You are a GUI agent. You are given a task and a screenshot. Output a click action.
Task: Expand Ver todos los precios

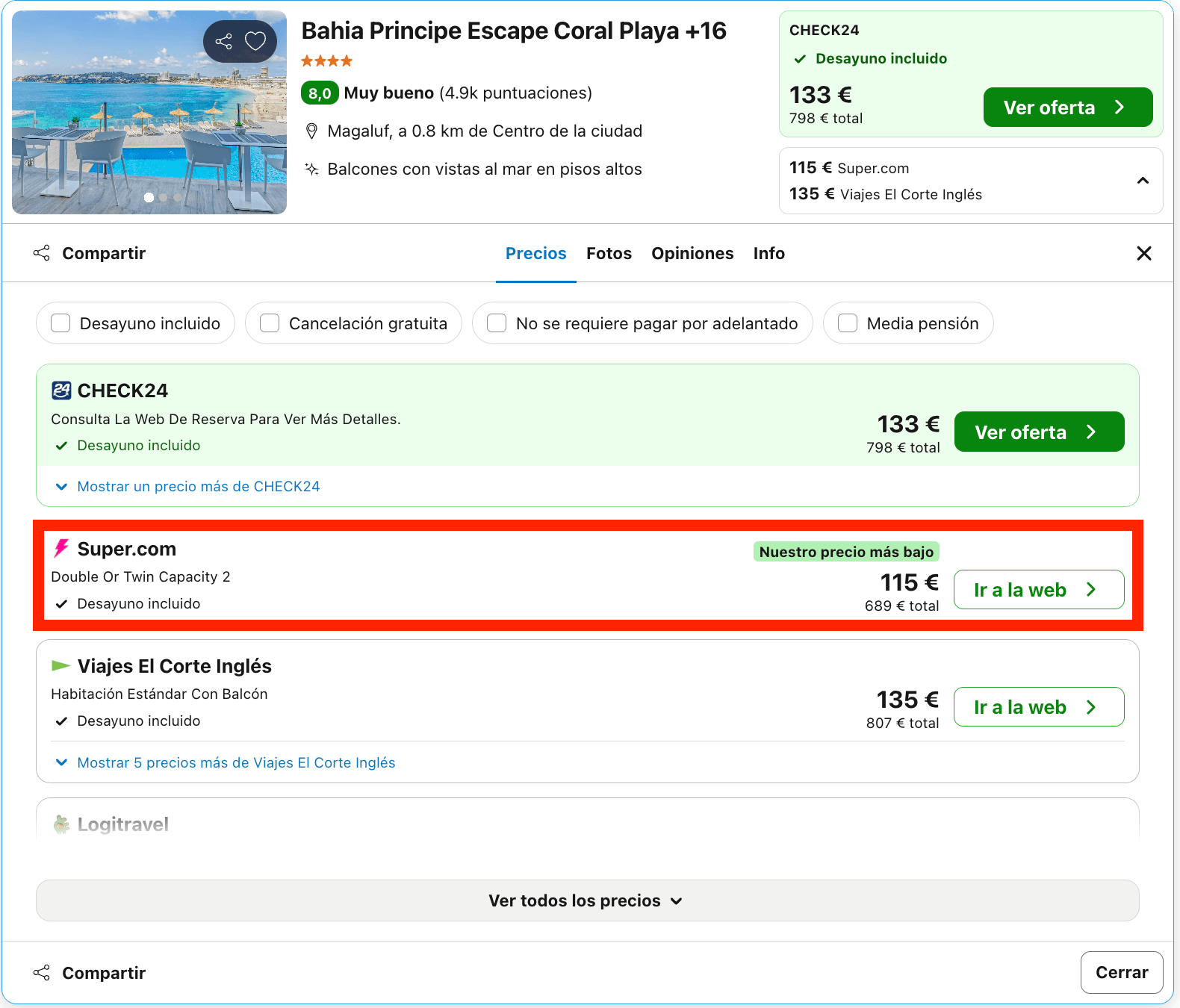(x=587, y=900)
